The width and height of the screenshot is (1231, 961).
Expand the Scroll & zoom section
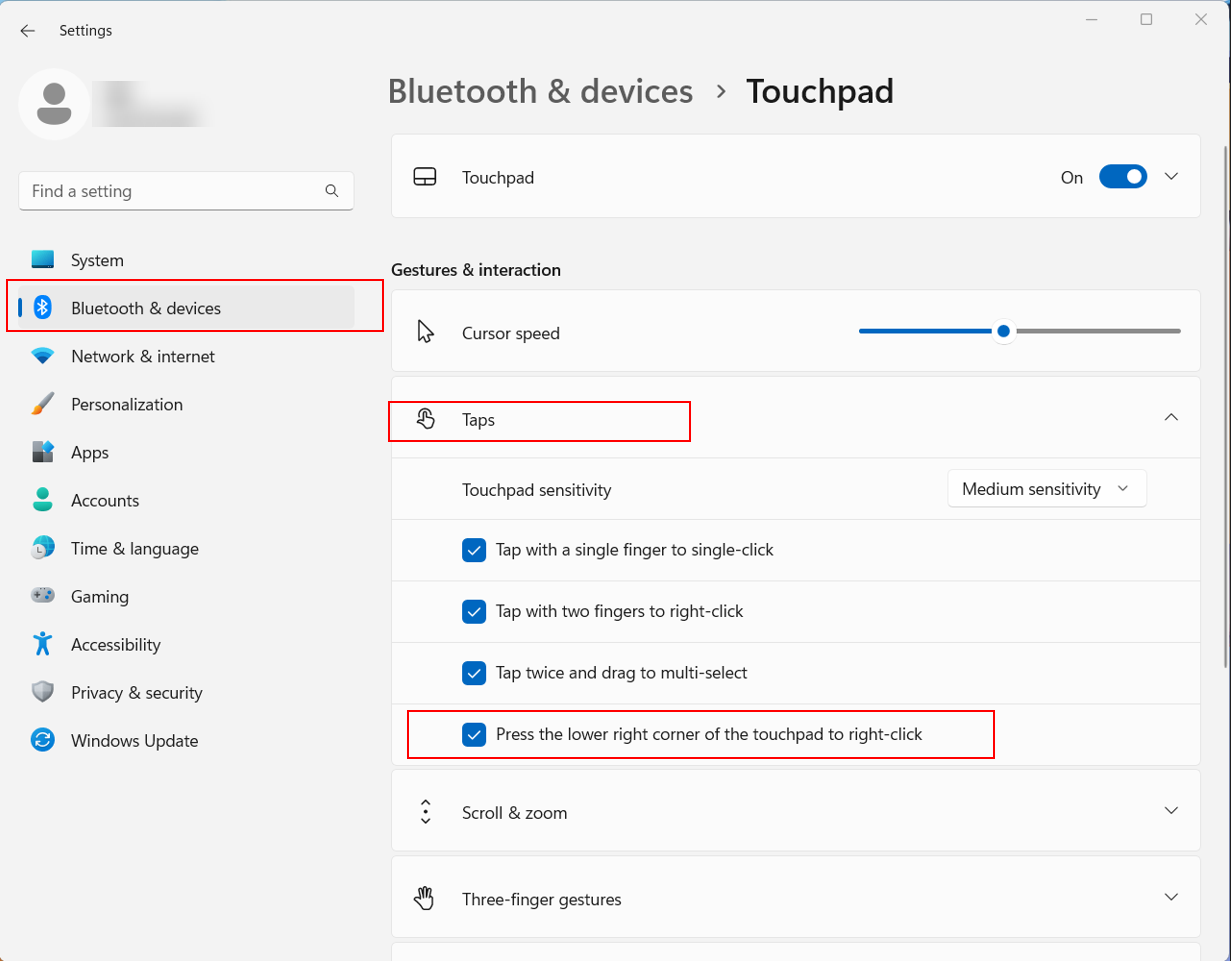[x=1171, y=811]
